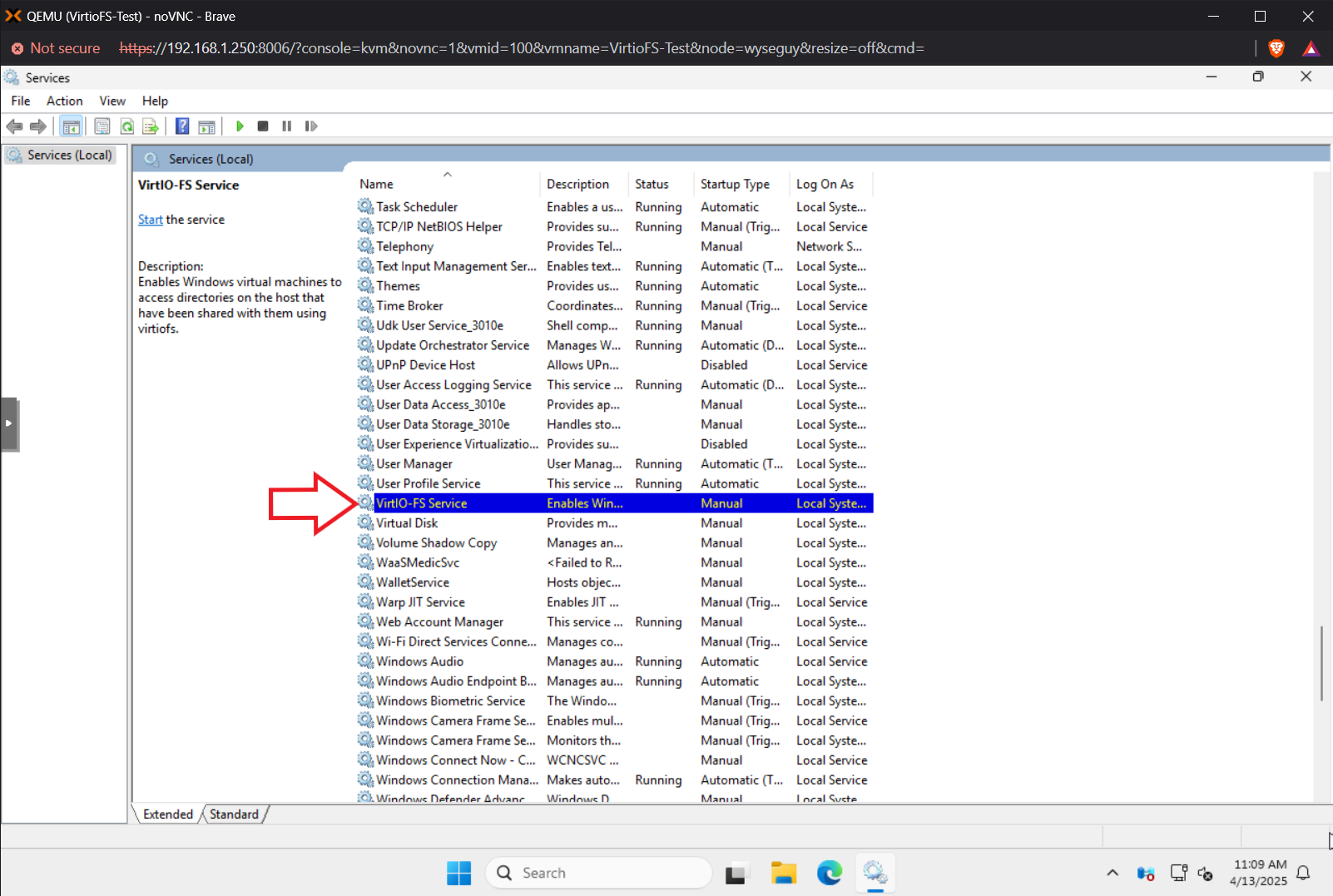Click the gear icon beside Udk User Service_3010e
1333x896 pixels.
(x=365, y=325)
